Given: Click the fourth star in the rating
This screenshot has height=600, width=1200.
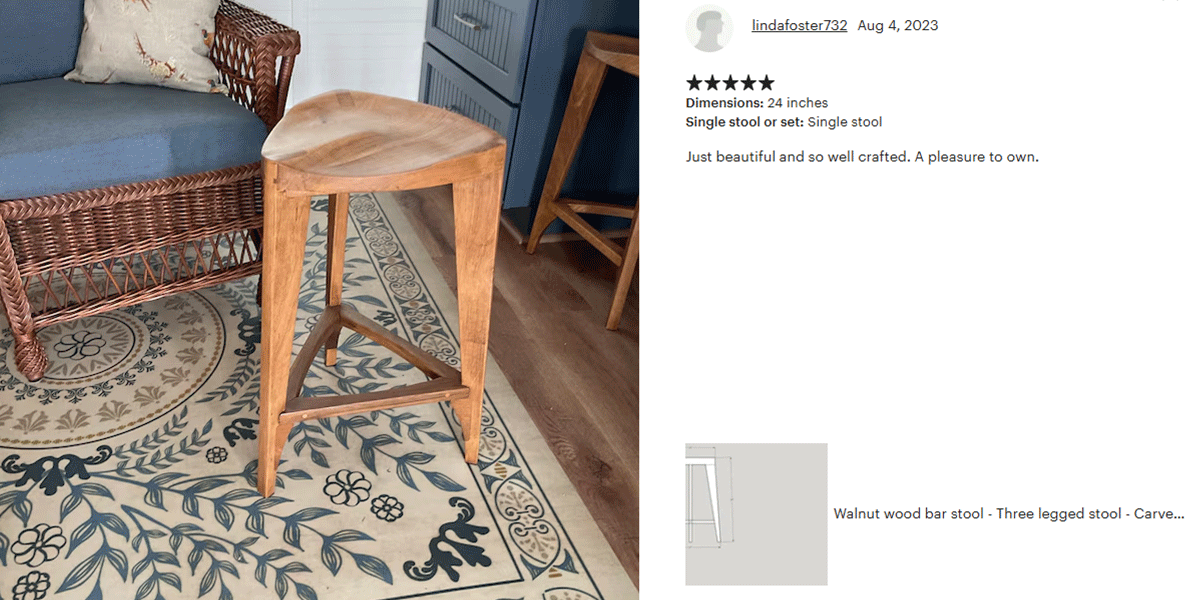Looking at the screenshot, I should point(748,83).
